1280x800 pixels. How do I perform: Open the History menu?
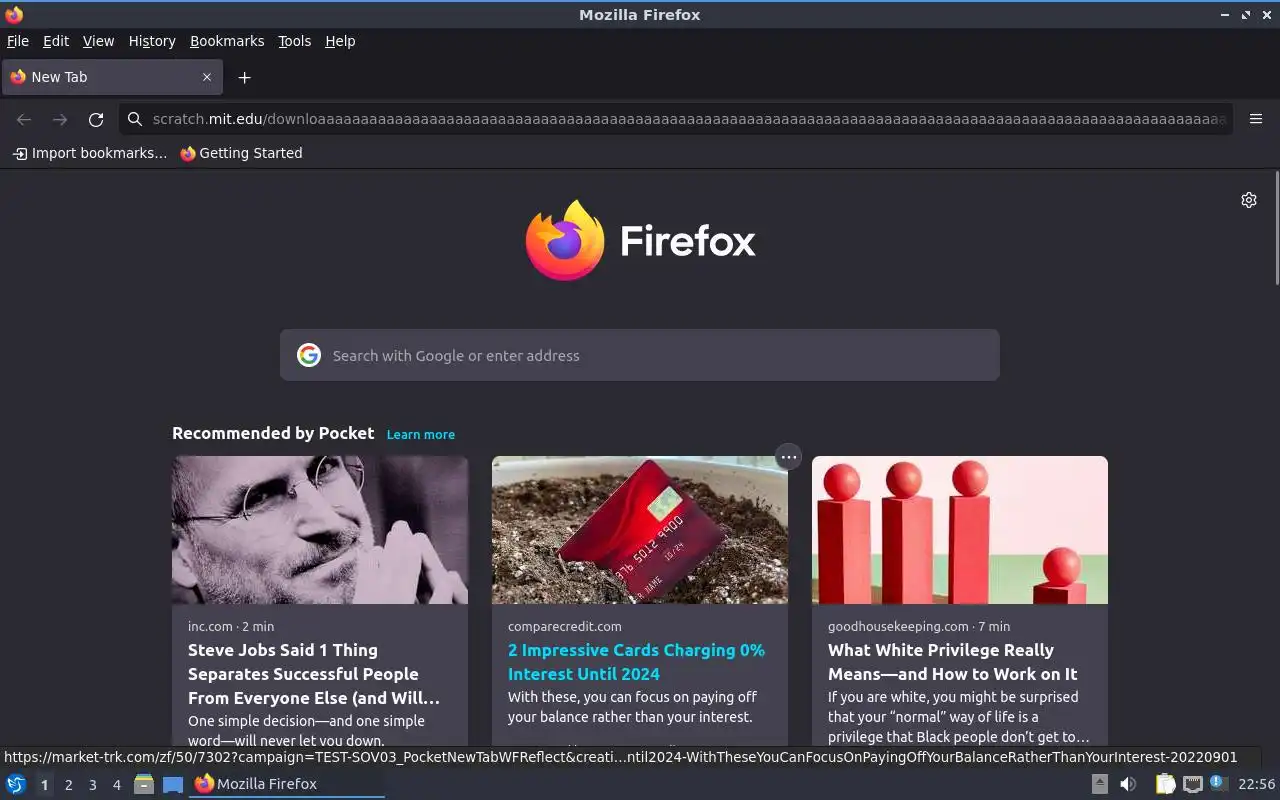click(x=152, y=41)
